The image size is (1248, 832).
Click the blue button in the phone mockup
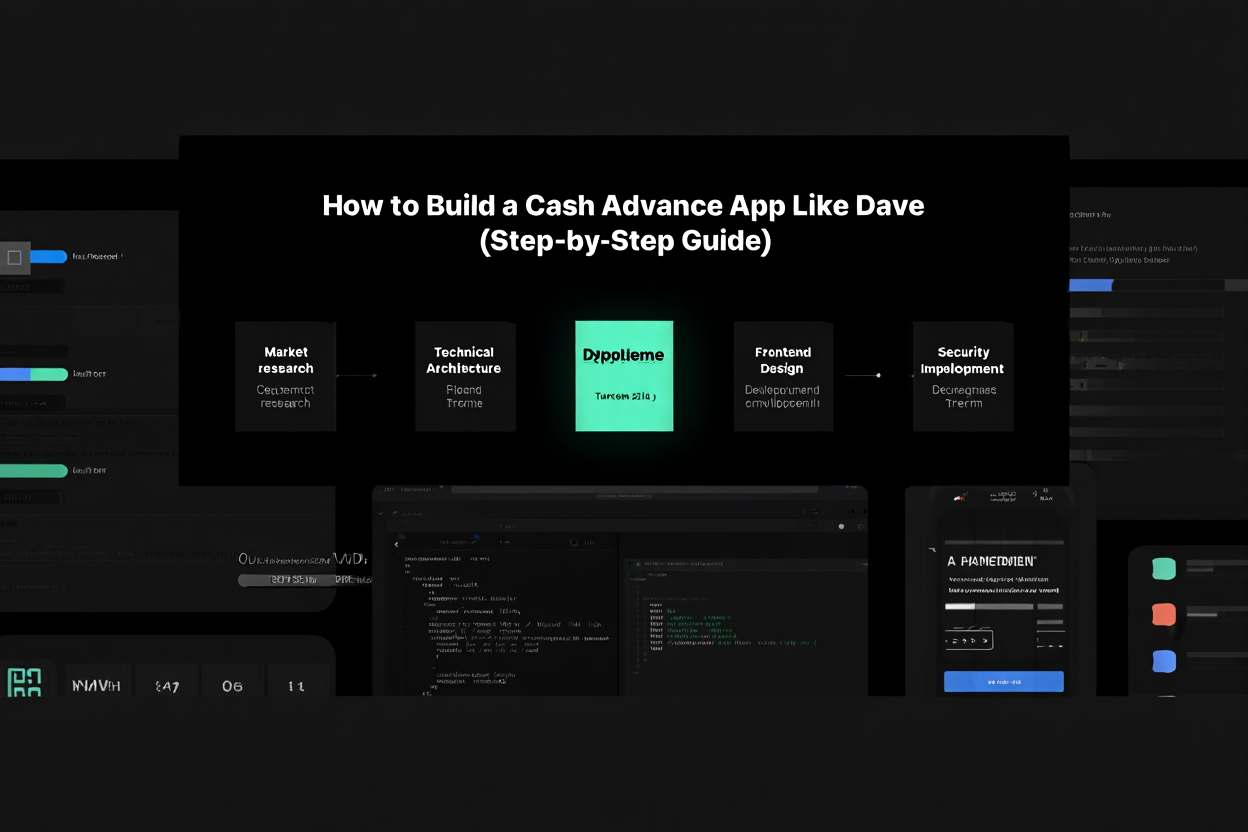pyautogui.click(x=1004, y=682)
